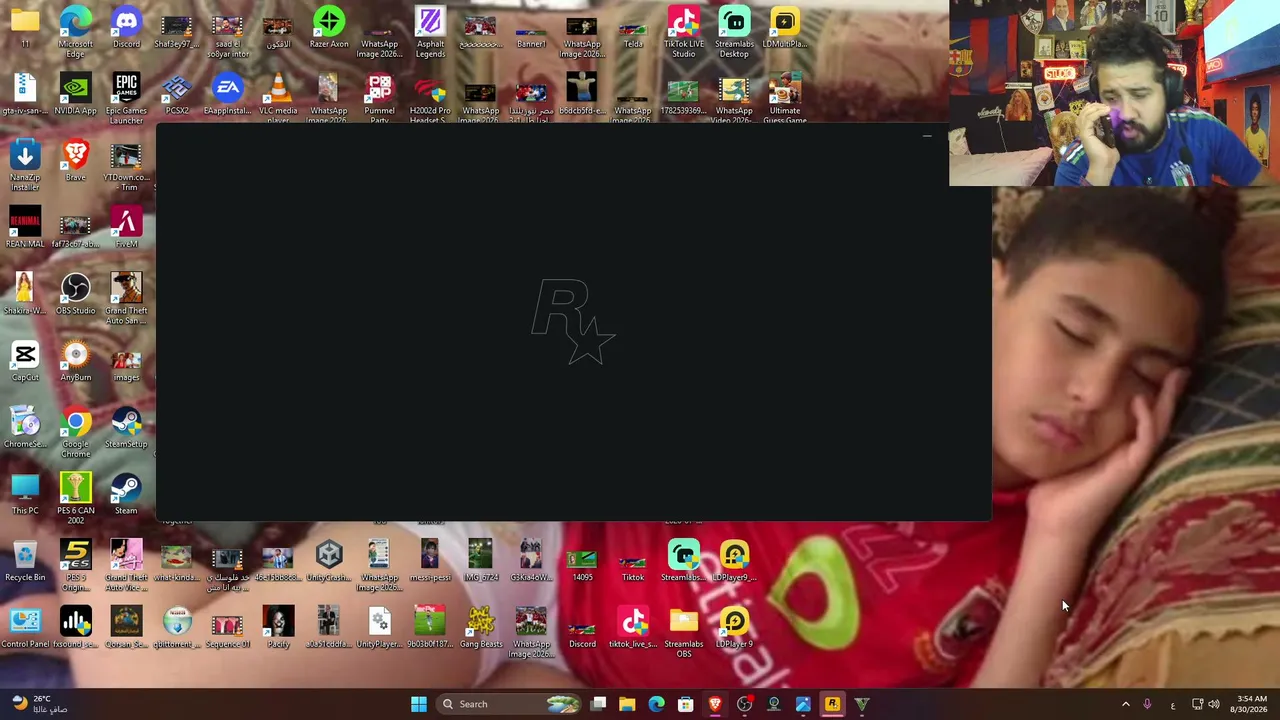Select the Steam desktop shortcut

click(x=126, y=495)
